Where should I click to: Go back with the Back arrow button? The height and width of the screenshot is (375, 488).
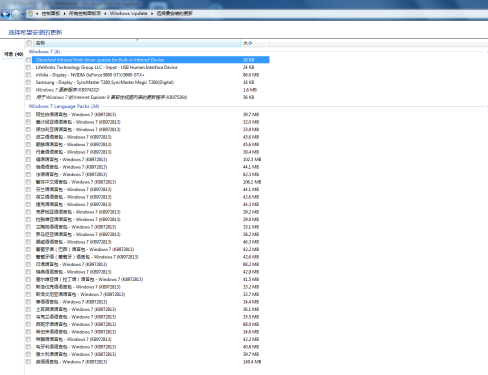(x=5, y=14)
